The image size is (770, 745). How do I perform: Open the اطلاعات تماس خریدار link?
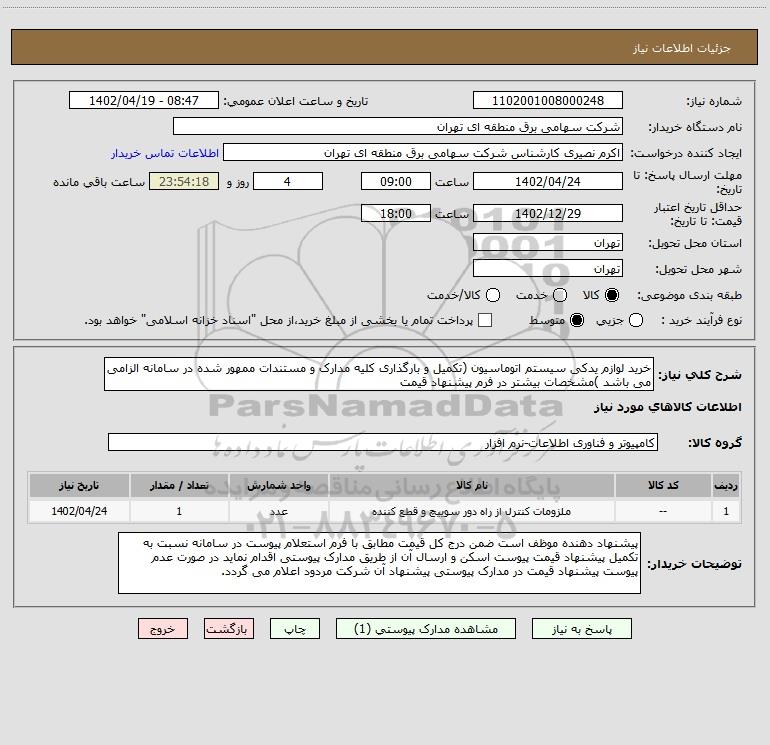click(x=165, y=153)
